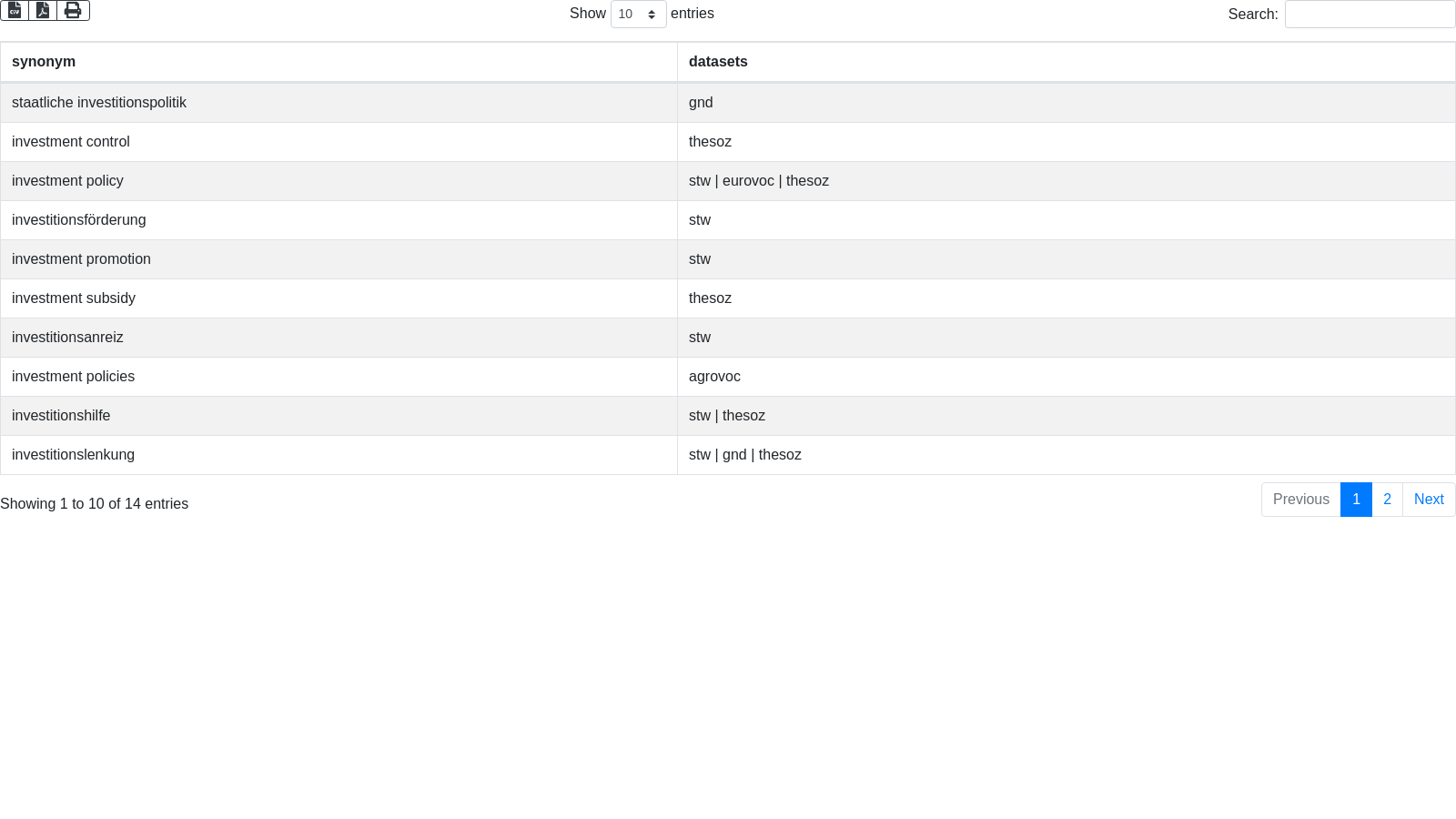Click the 'investment control' synonym cell

click(x=71, y=142)
